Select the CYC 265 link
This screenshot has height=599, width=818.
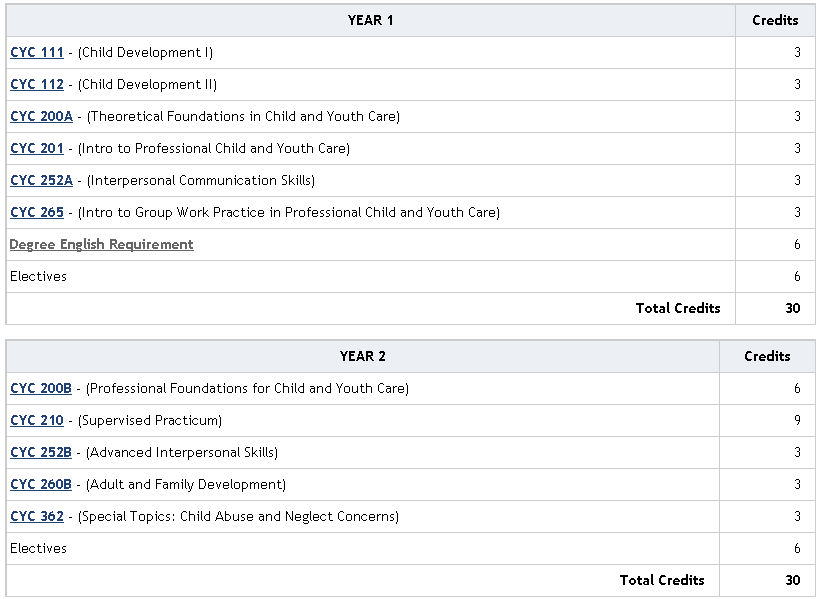(37, 212)
